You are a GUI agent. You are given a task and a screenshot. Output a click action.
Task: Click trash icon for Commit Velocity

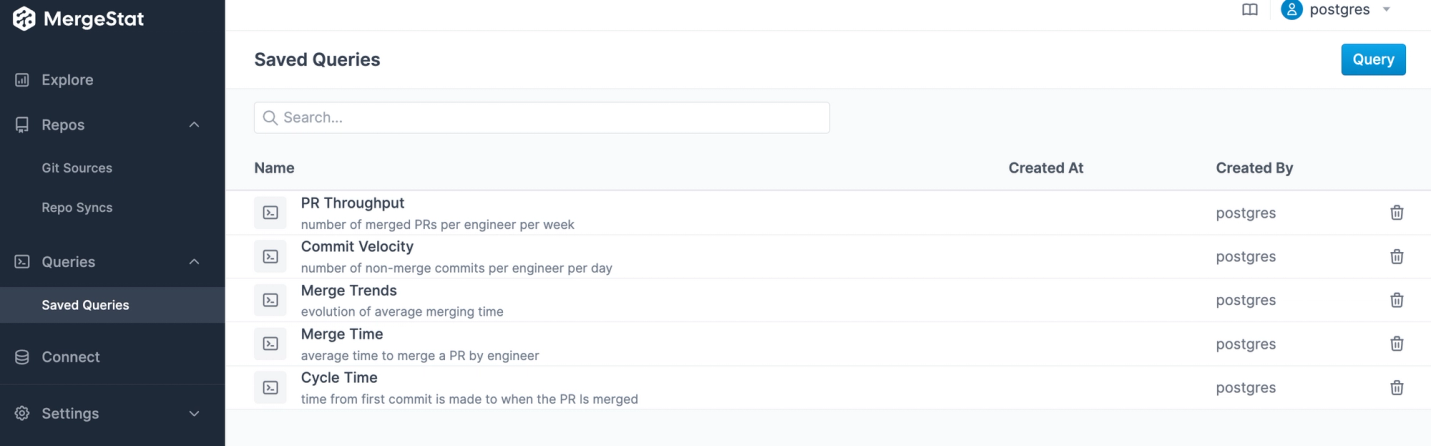coord(1397,257)
